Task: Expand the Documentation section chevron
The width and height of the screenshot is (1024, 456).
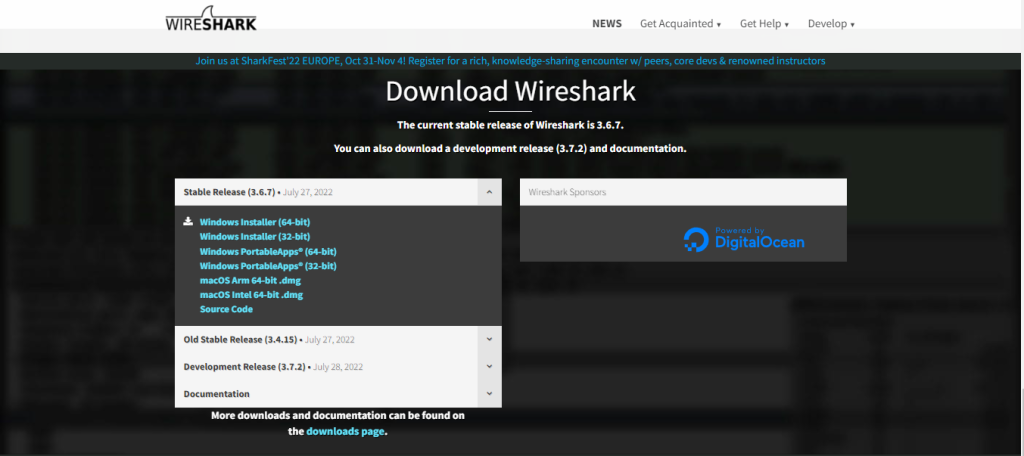Action: click(489, 394)
